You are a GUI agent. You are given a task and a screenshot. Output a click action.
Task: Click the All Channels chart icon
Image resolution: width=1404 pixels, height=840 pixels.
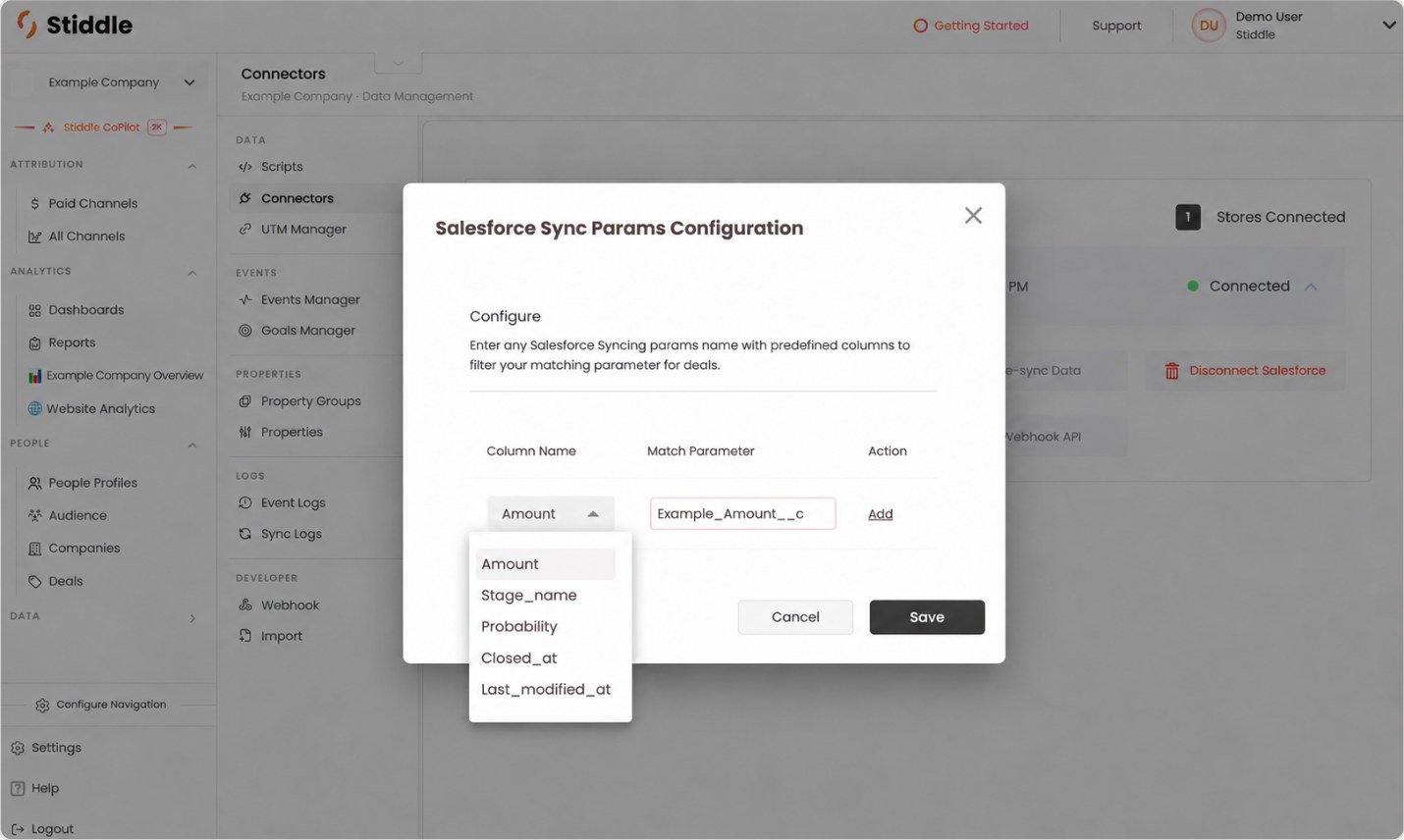pyautogui.click(x=35, y=236)
